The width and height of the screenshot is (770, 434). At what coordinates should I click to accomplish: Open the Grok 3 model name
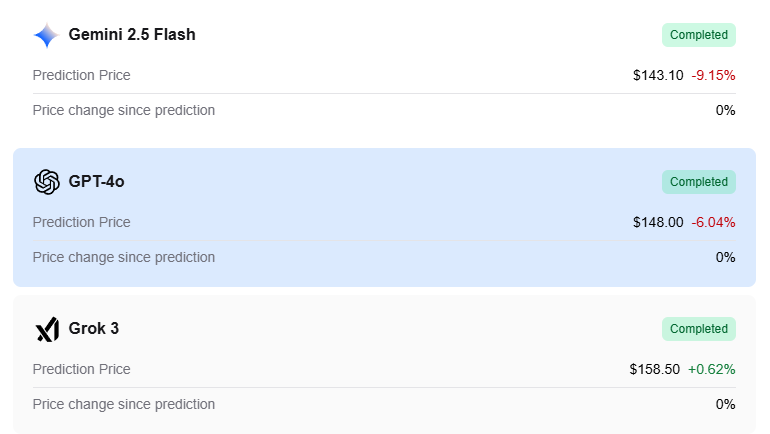[94, 329]
